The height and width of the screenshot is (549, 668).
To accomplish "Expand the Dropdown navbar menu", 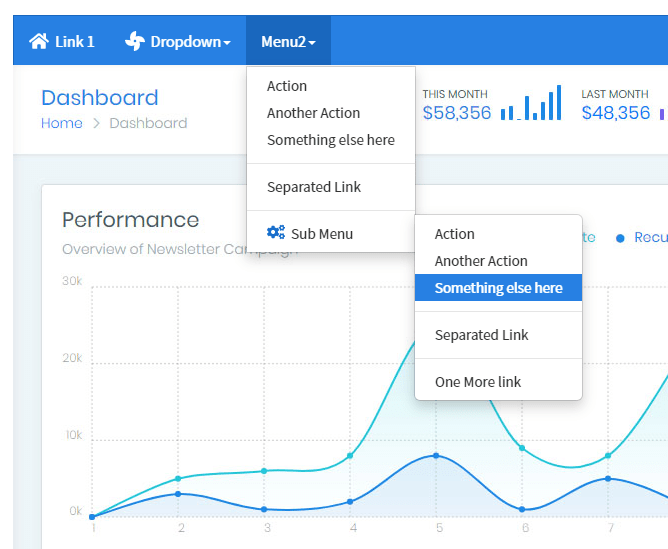I will point(178,41).
